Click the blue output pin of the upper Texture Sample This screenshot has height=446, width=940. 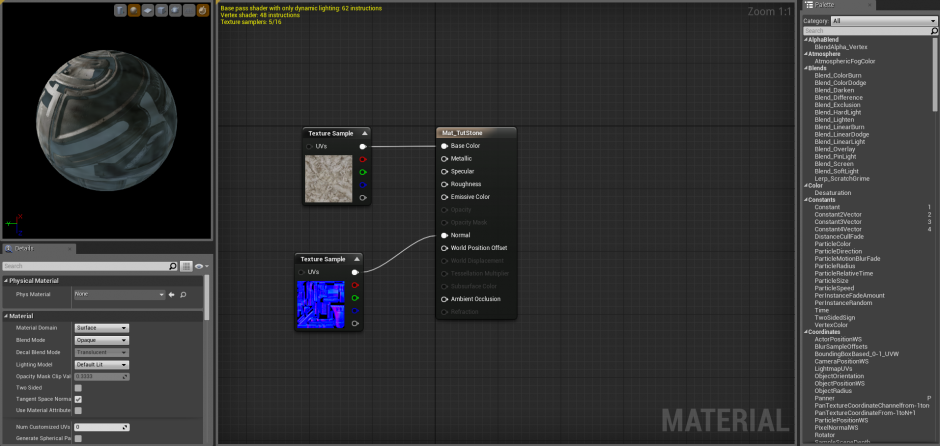tap(363, 185)
